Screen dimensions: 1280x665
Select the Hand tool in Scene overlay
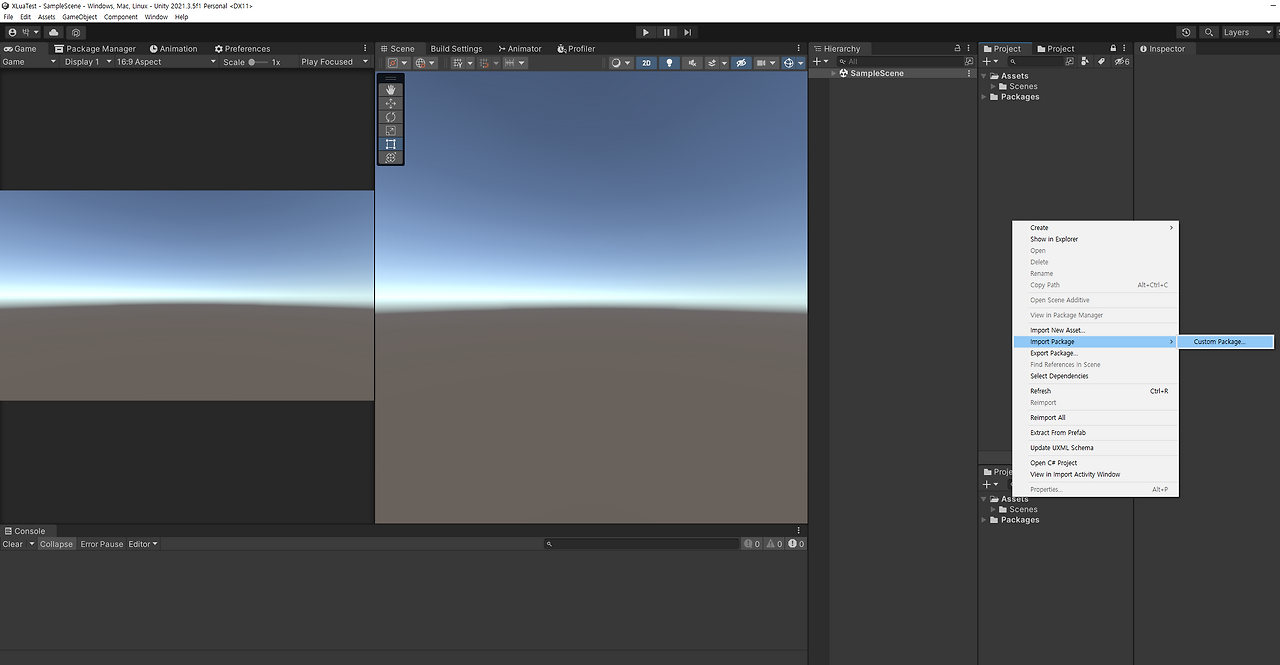point(390,88)
